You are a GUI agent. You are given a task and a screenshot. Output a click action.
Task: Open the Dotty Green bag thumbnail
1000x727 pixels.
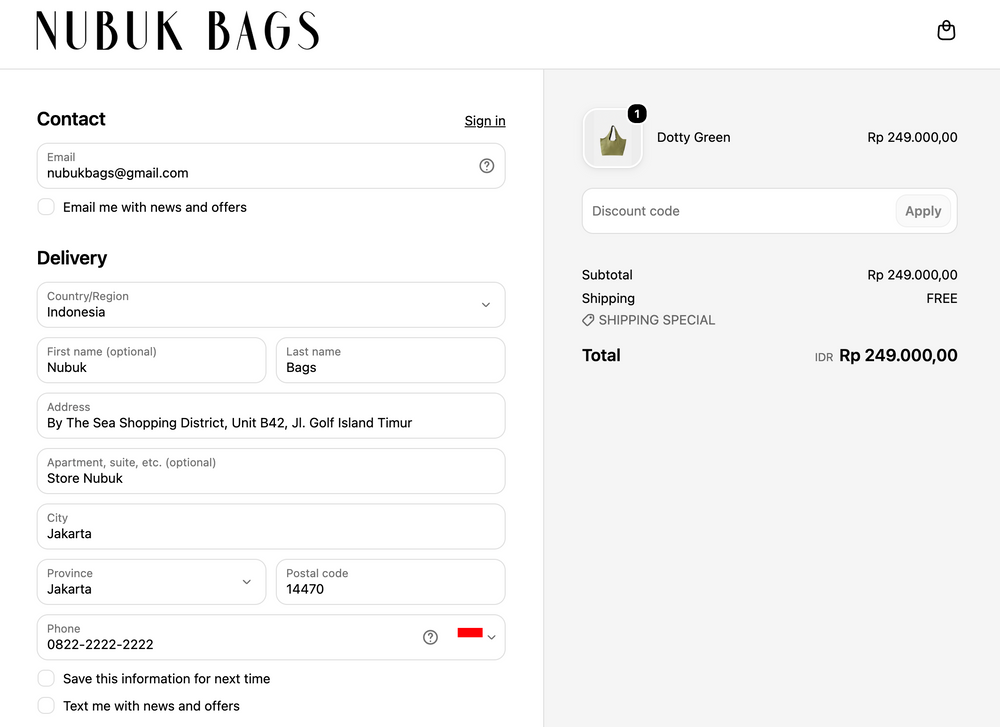612,138
